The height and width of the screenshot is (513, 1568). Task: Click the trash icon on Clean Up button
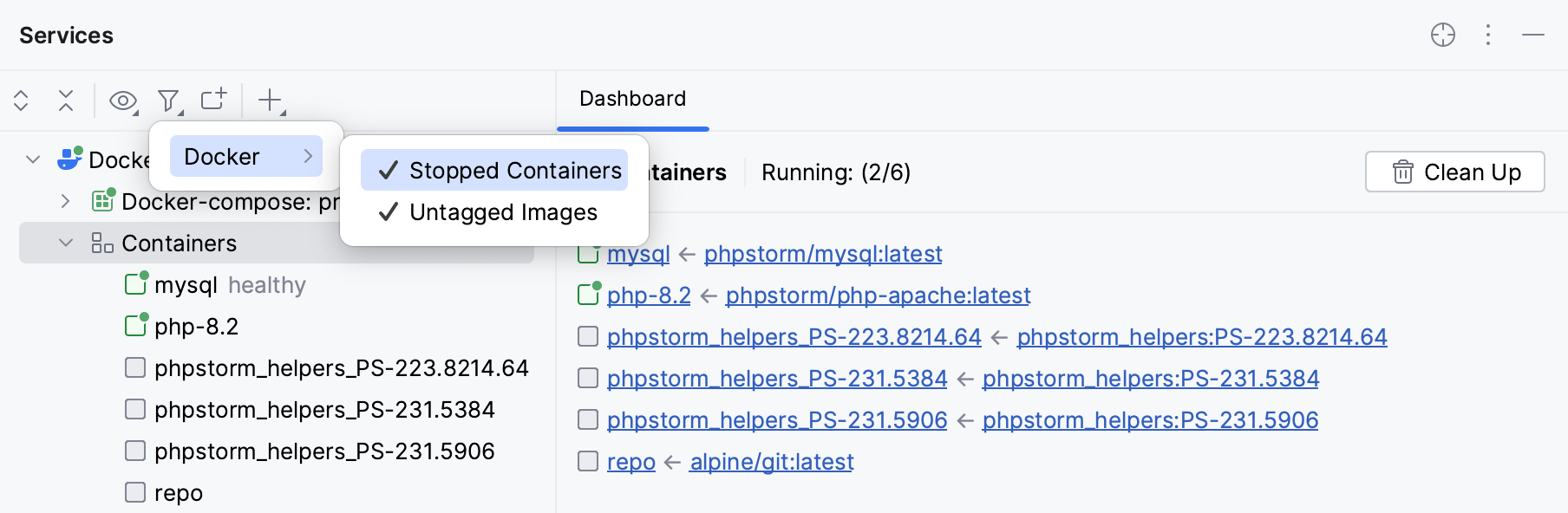[x=1402, y=172]
